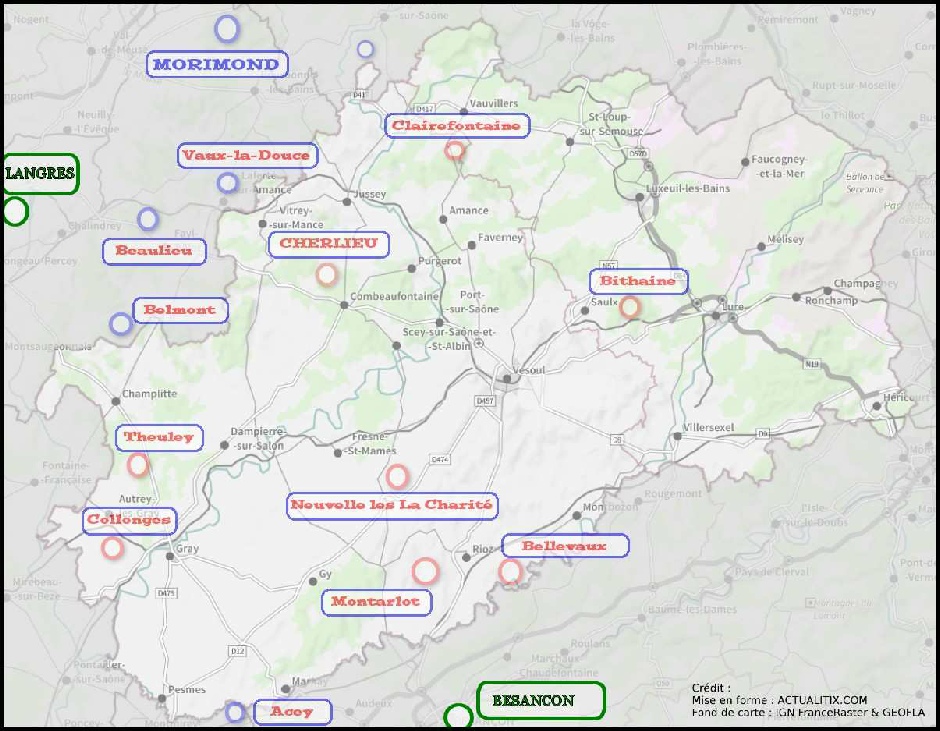Click the Neuvelle les La Charité label
Image resolution: width=940 pixels, height=731 pixels.
393,505
